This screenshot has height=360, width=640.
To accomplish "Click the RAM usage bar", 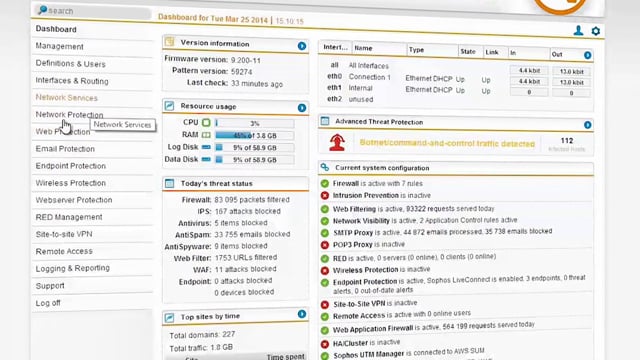I will 254,136.
